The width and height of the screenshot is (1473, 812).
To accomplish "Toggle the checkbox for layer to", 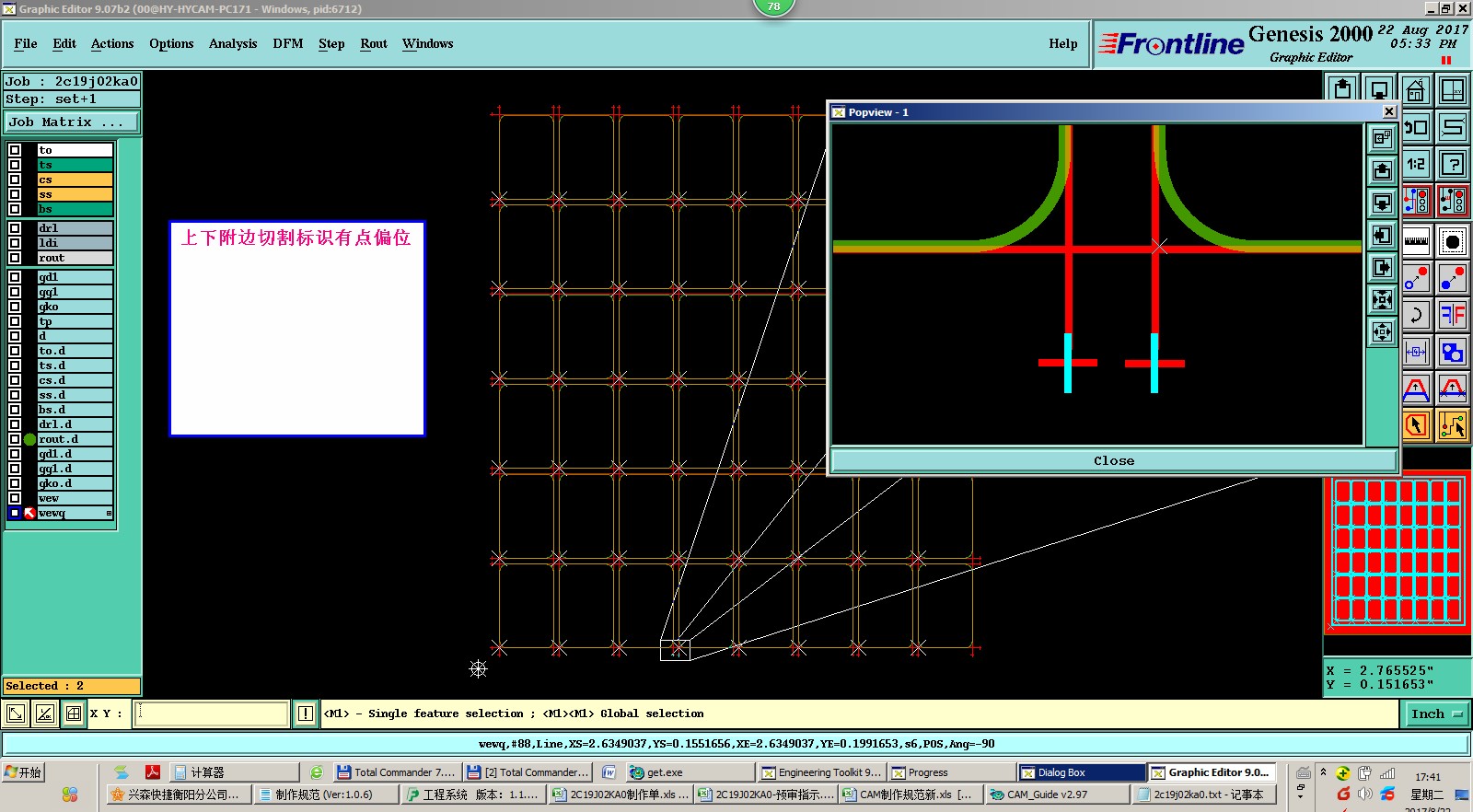I will [15, 150].
